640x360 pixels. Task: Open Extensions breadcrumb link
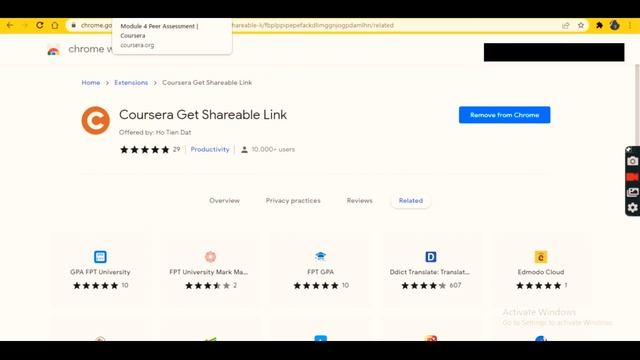pyautogui.click(x=131, y=82)
